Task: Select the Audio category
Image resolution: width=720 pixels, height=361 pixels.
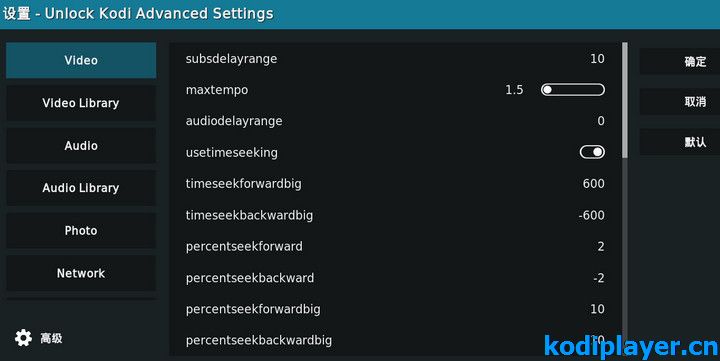Action: [x=81, y=146]
